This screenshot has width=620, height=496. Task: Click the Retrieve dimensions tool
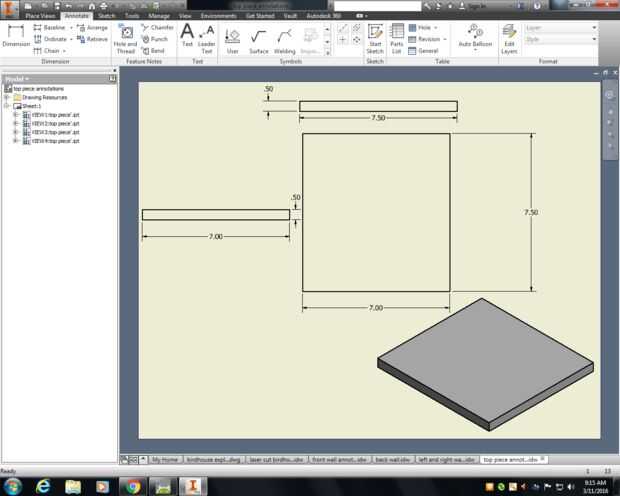[92, 39]
